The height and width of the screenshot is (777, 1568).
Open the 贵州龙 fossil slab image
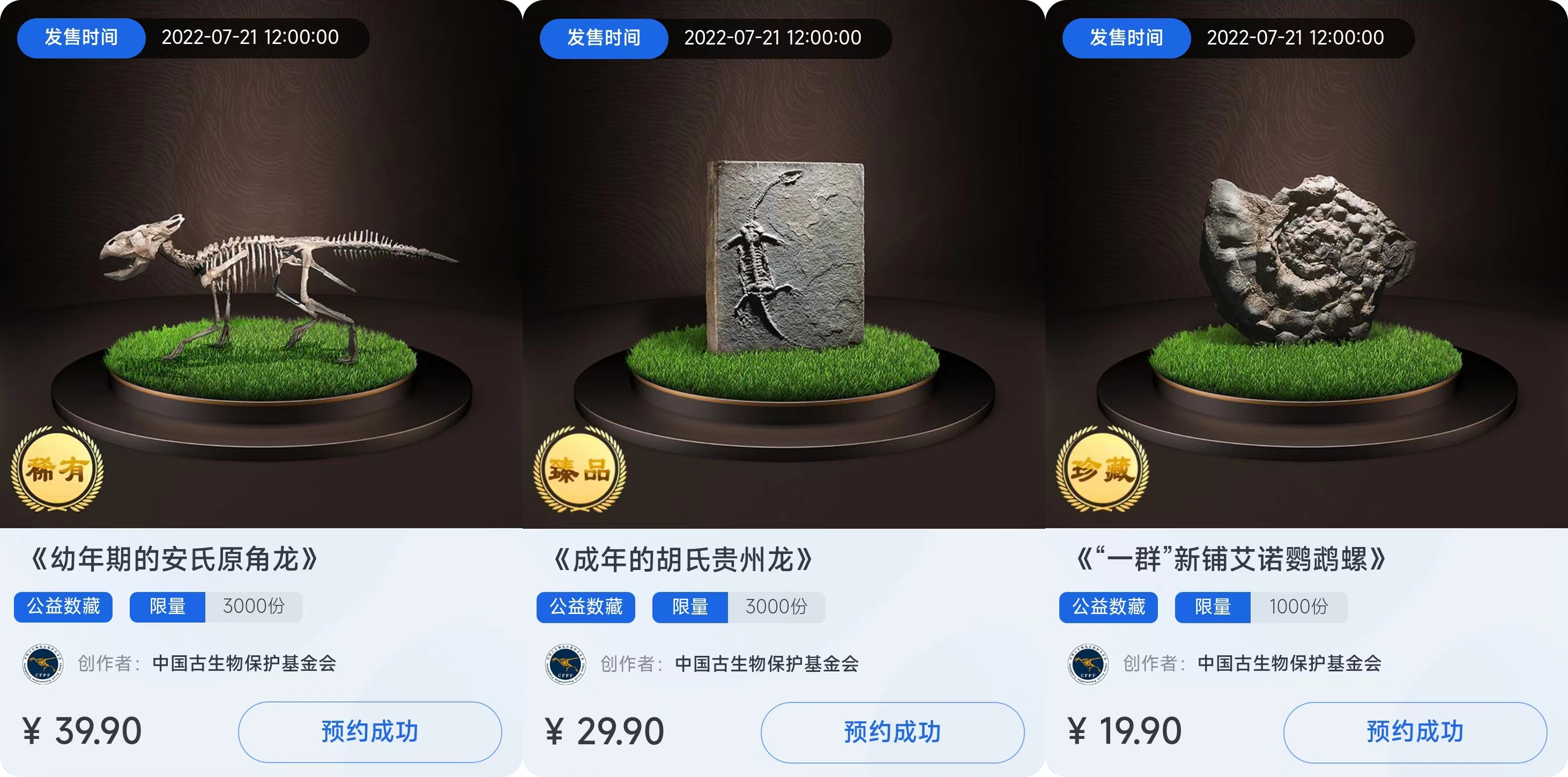pos(785,256)
